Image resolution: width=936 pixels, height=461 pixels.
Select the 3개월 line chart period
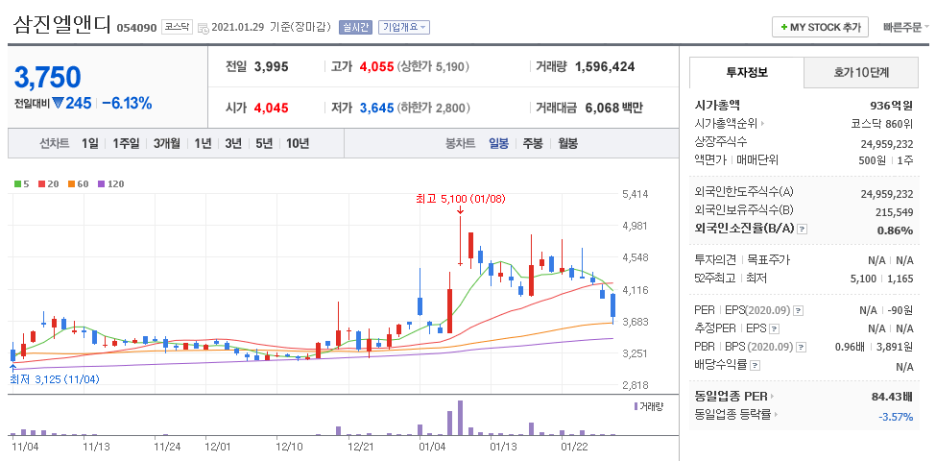tap(167, 143)
